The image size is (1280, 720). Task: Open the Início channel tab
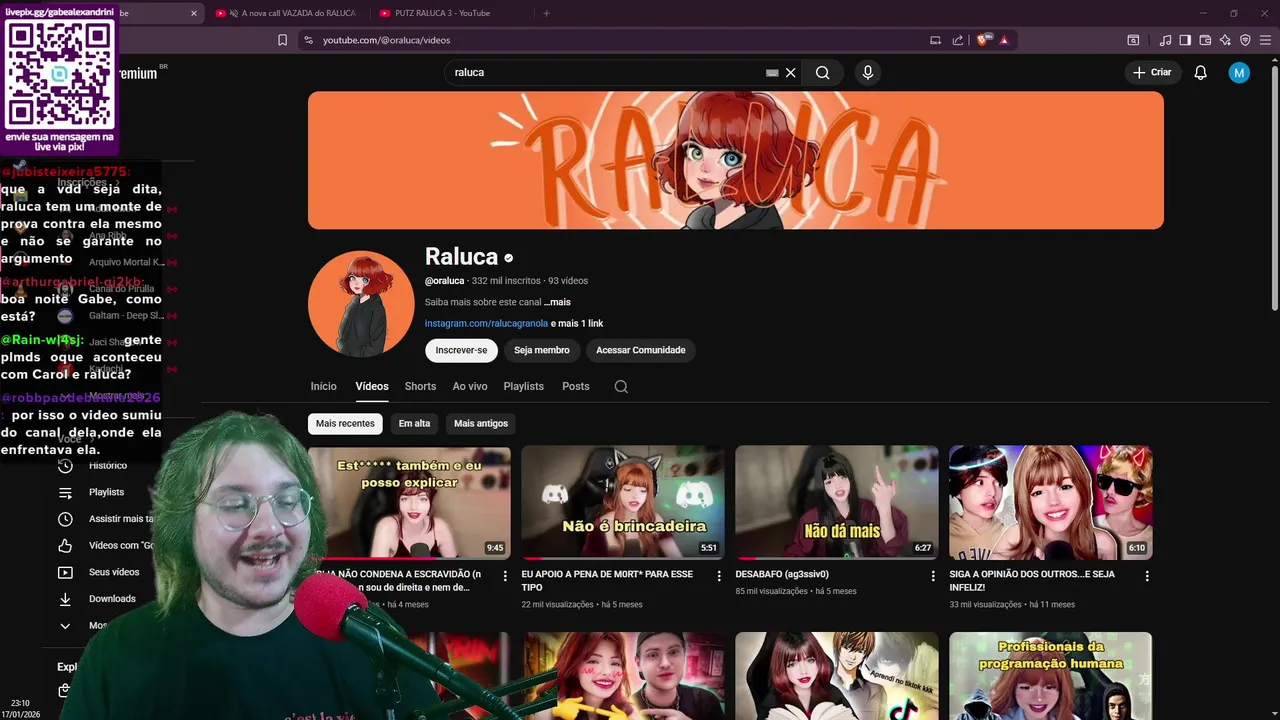pyautogui.click(x=324, y=386)
